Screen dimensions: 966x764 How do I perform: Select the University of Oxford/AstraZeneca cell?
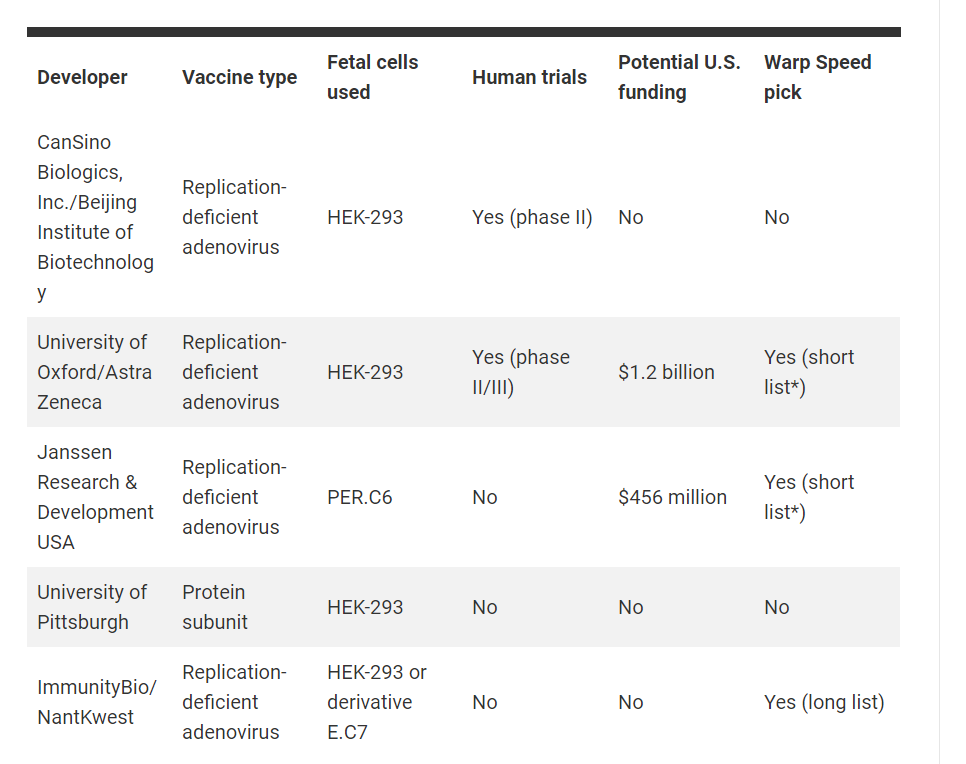click(x=95, y=372)
